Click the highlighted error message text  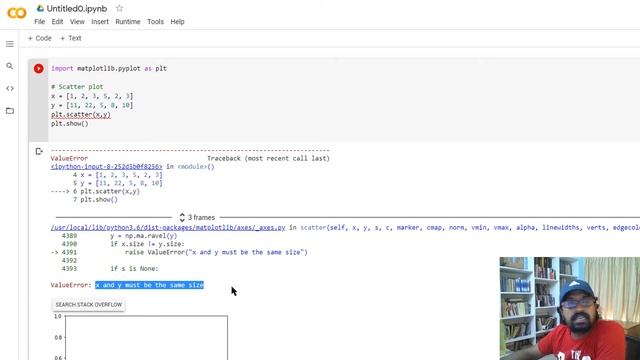pos(149,285)
